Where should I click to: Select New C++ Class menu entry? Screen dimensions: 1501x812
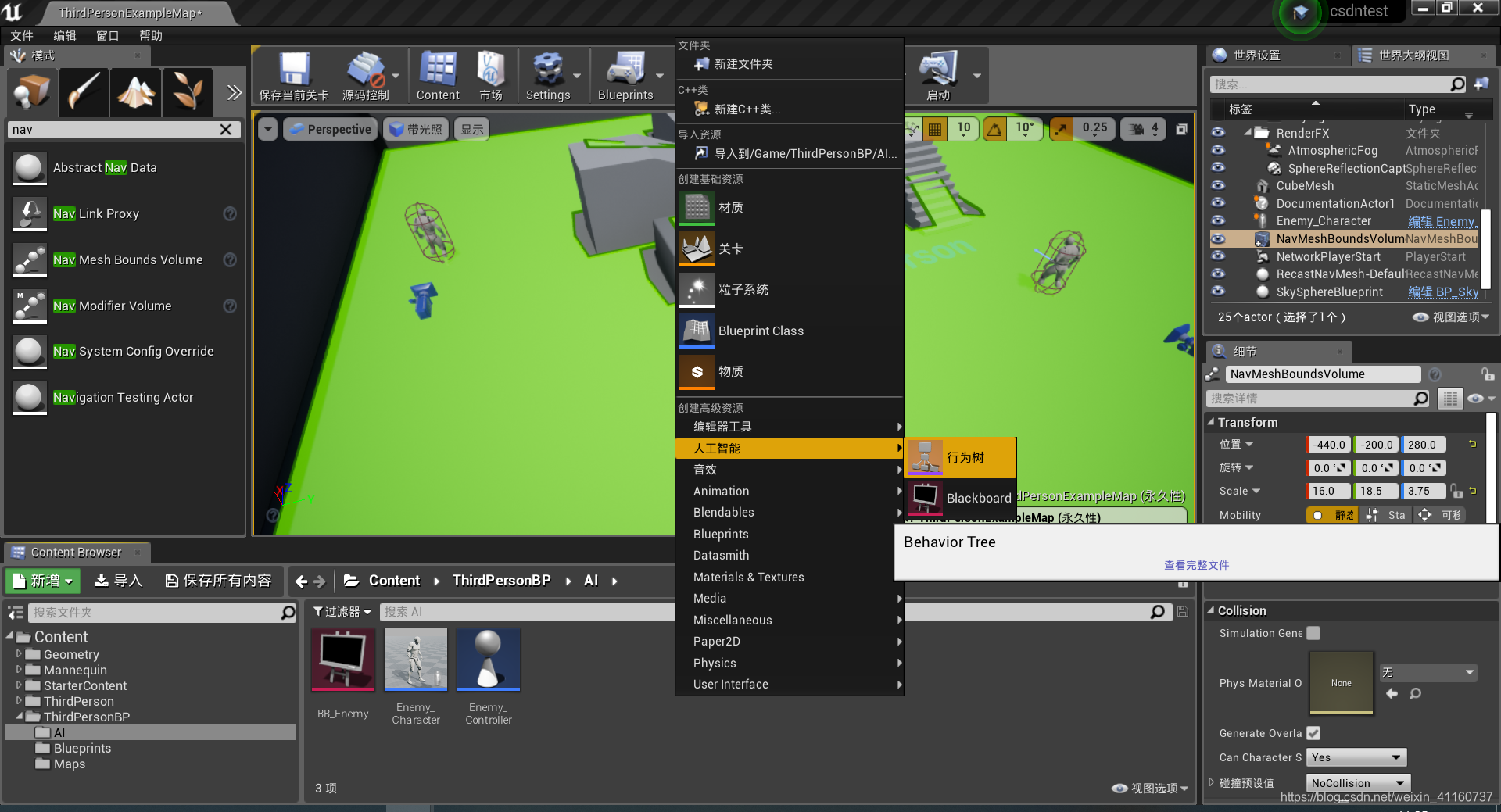tap(790, 109)
